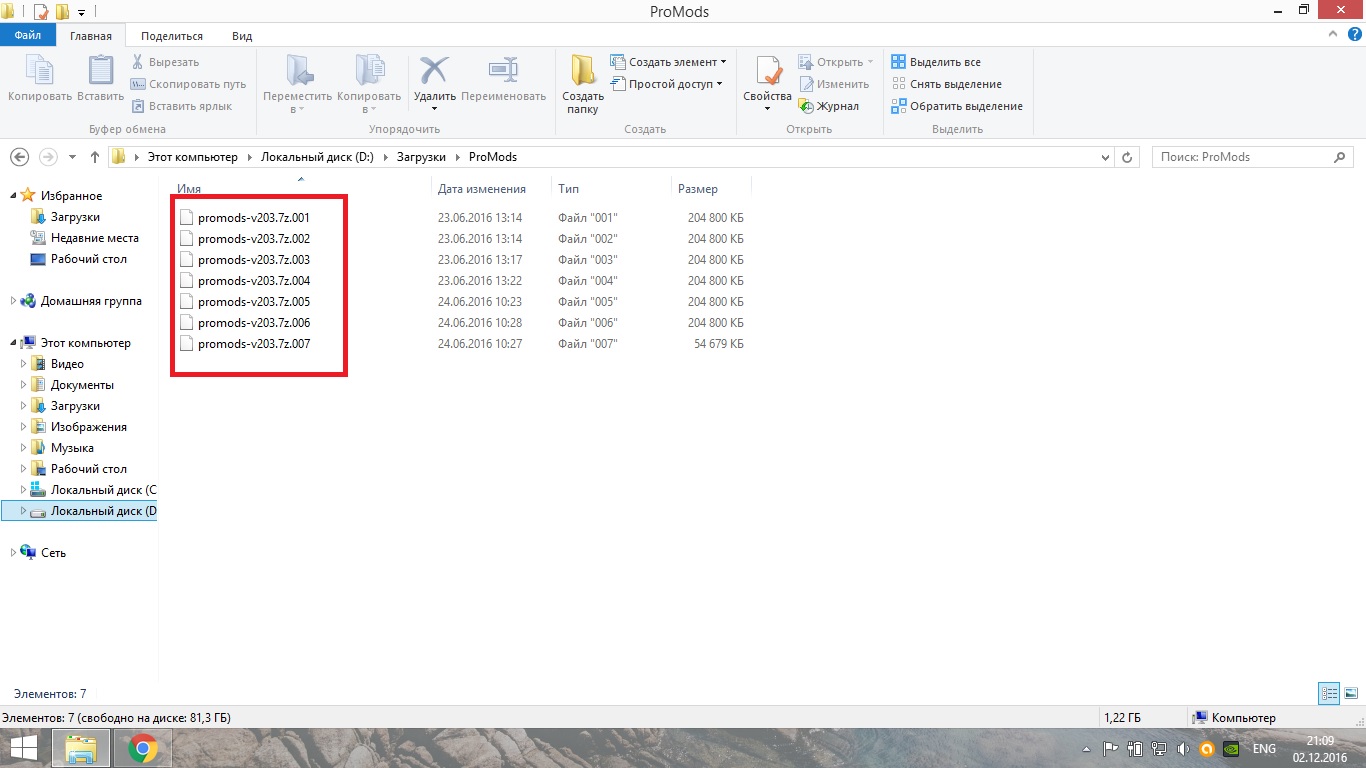Collapse the Этот компьютер tree node
The height and width of the screenshot is (768, 1366).
[13, 343]
